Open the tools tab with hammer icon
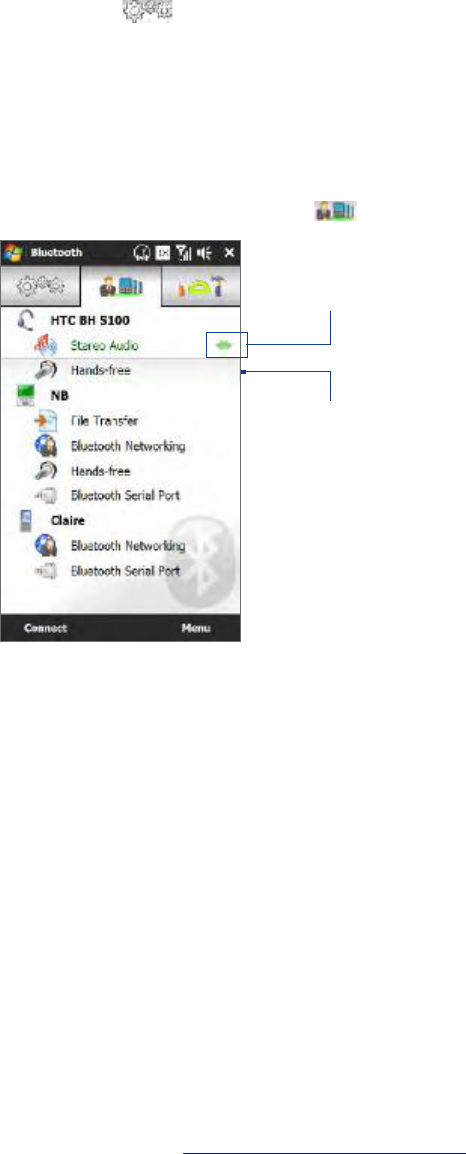The image size is (466, 1154). coord(200,287)
